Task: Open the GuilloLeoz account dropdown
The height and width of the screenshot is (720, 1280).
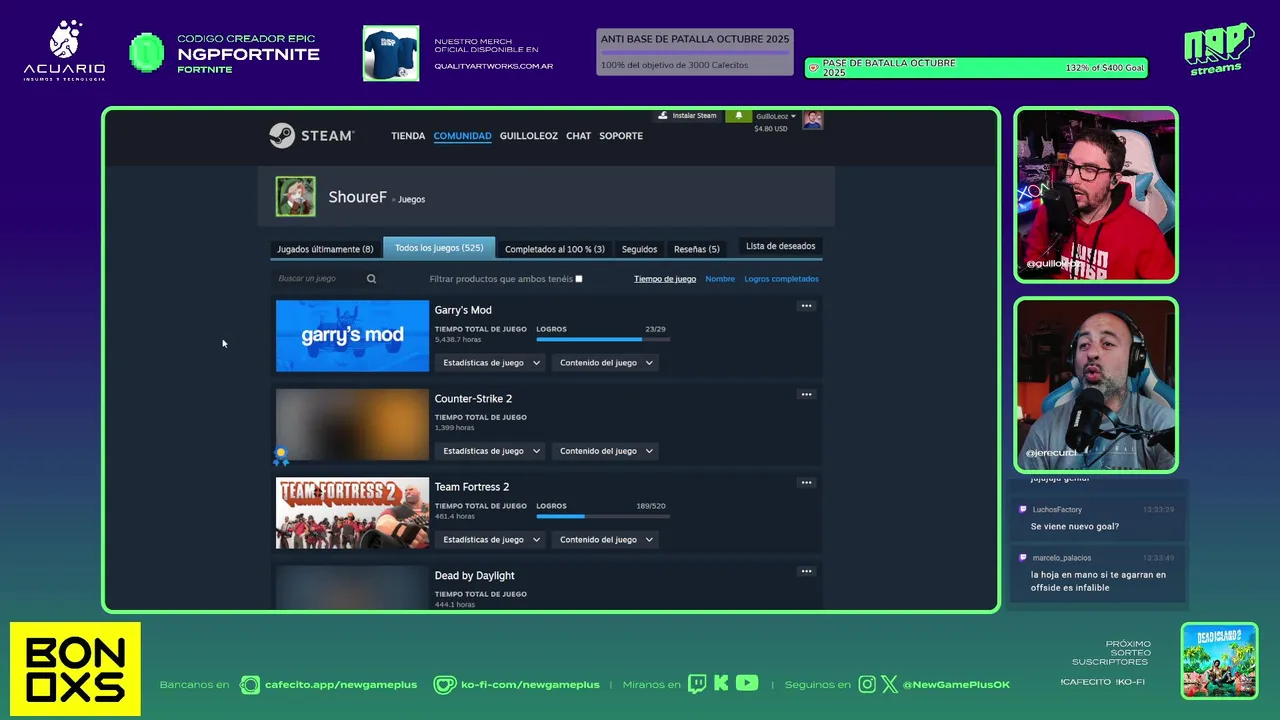Action: point(776,116)
